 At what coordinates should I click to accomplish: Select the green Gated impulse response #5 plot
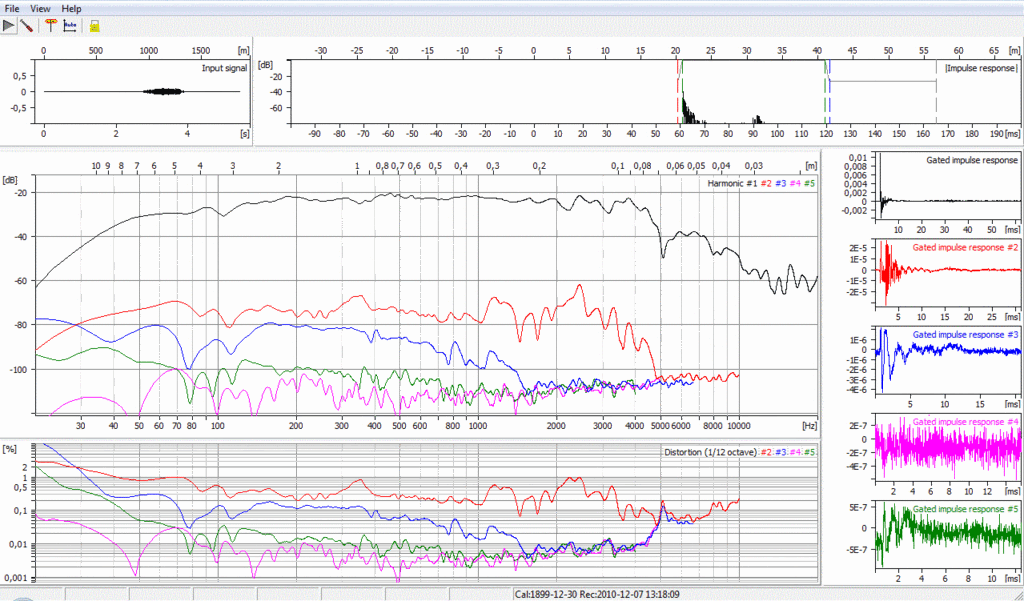click(x=946, y=534)
